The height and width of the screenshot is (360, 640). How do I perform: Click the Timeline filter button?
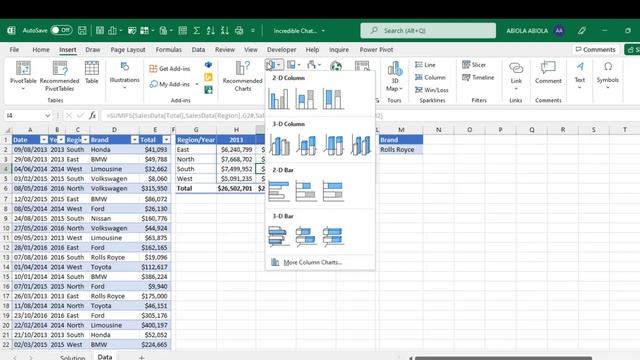pos(478,77)
